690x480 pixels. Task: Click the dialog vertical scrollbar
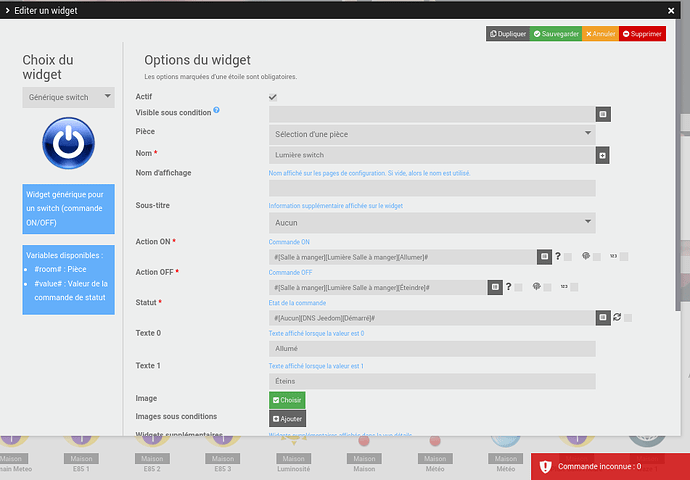click(678, 166)
